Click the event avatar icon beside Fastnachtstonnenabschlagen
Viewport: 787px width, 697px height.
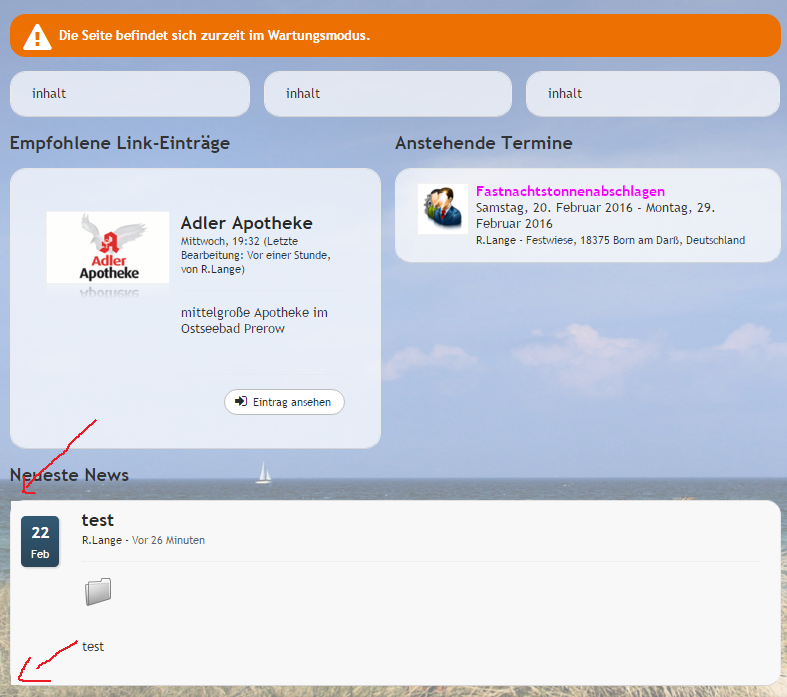[442, 209]
